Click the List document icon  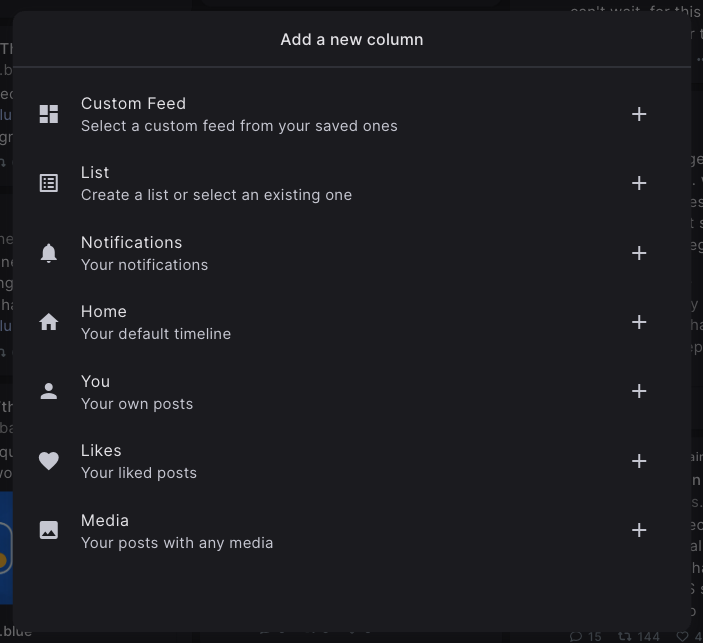(x=49, y=183)
